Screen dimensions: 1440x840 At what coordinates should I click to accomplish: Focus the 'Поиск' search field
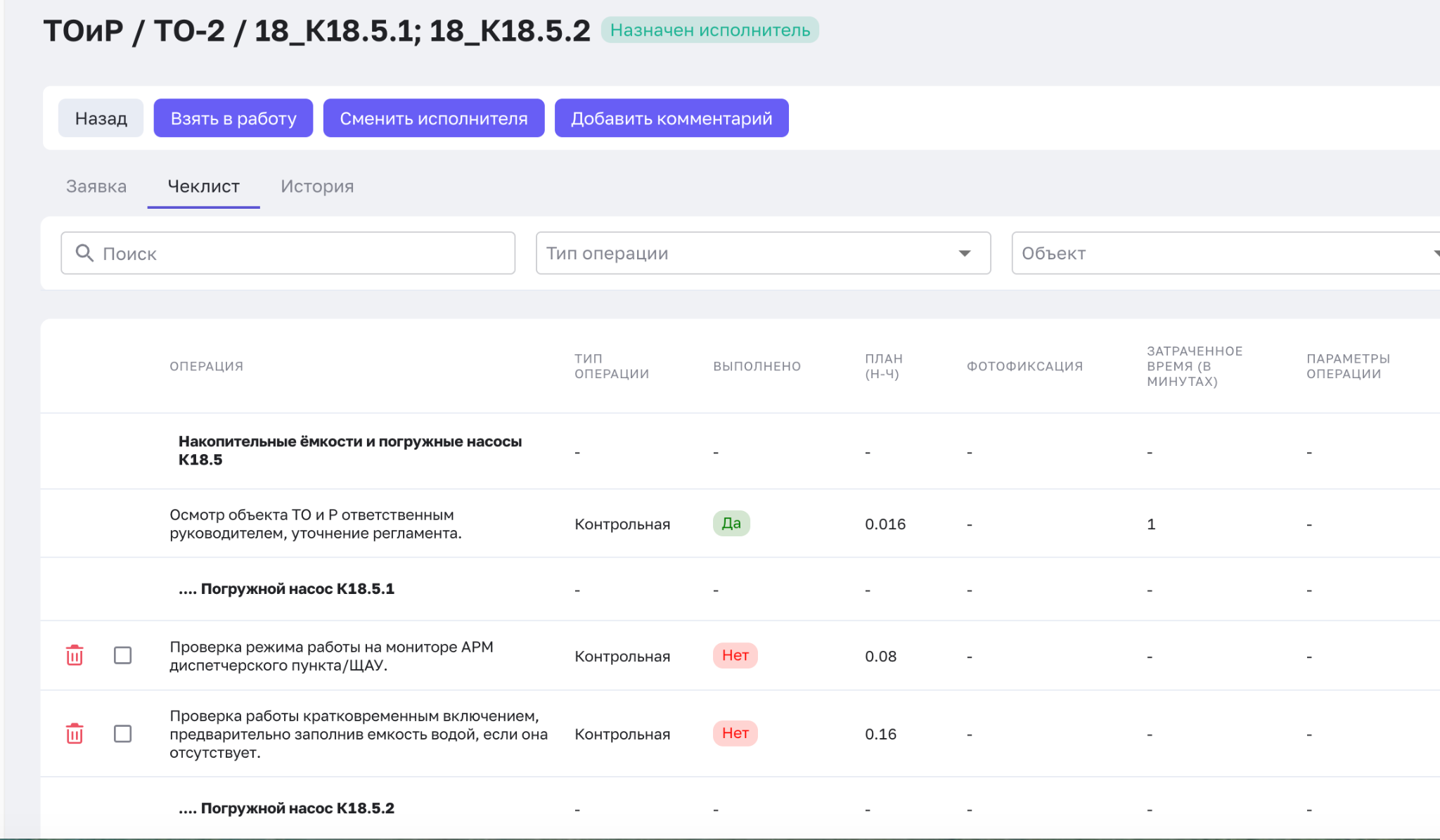coord(288,253)
